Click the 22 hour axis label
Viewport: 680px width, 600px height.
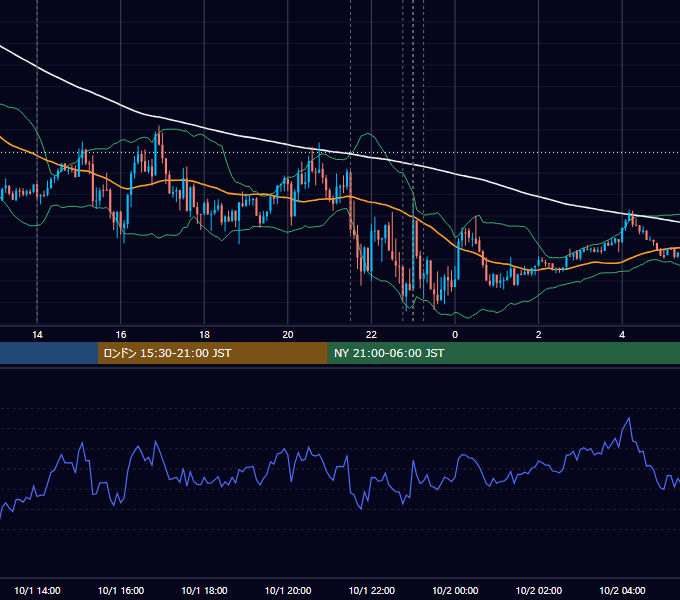[371, 335]
